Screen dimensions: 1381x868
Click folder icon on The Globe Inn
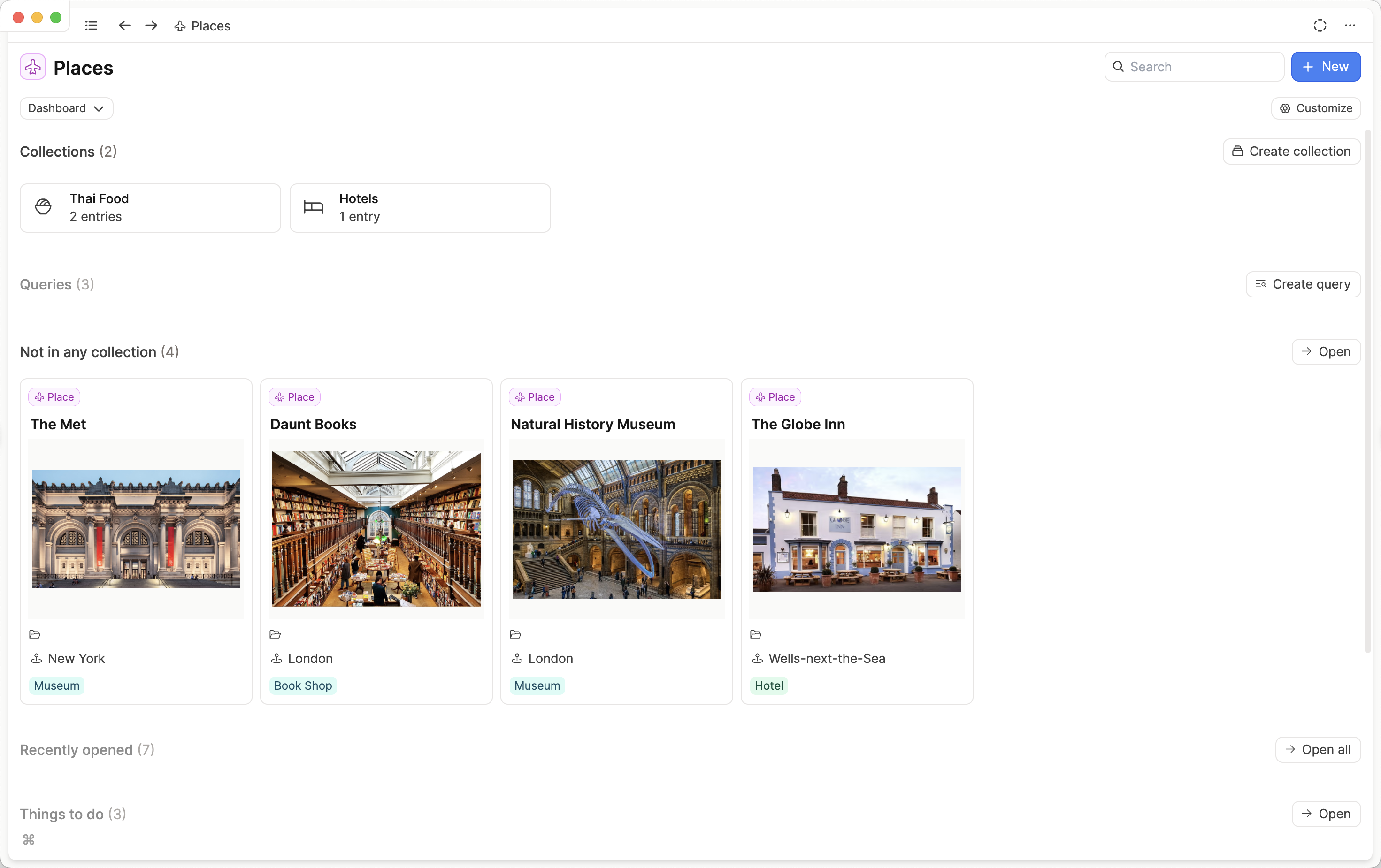755,634
